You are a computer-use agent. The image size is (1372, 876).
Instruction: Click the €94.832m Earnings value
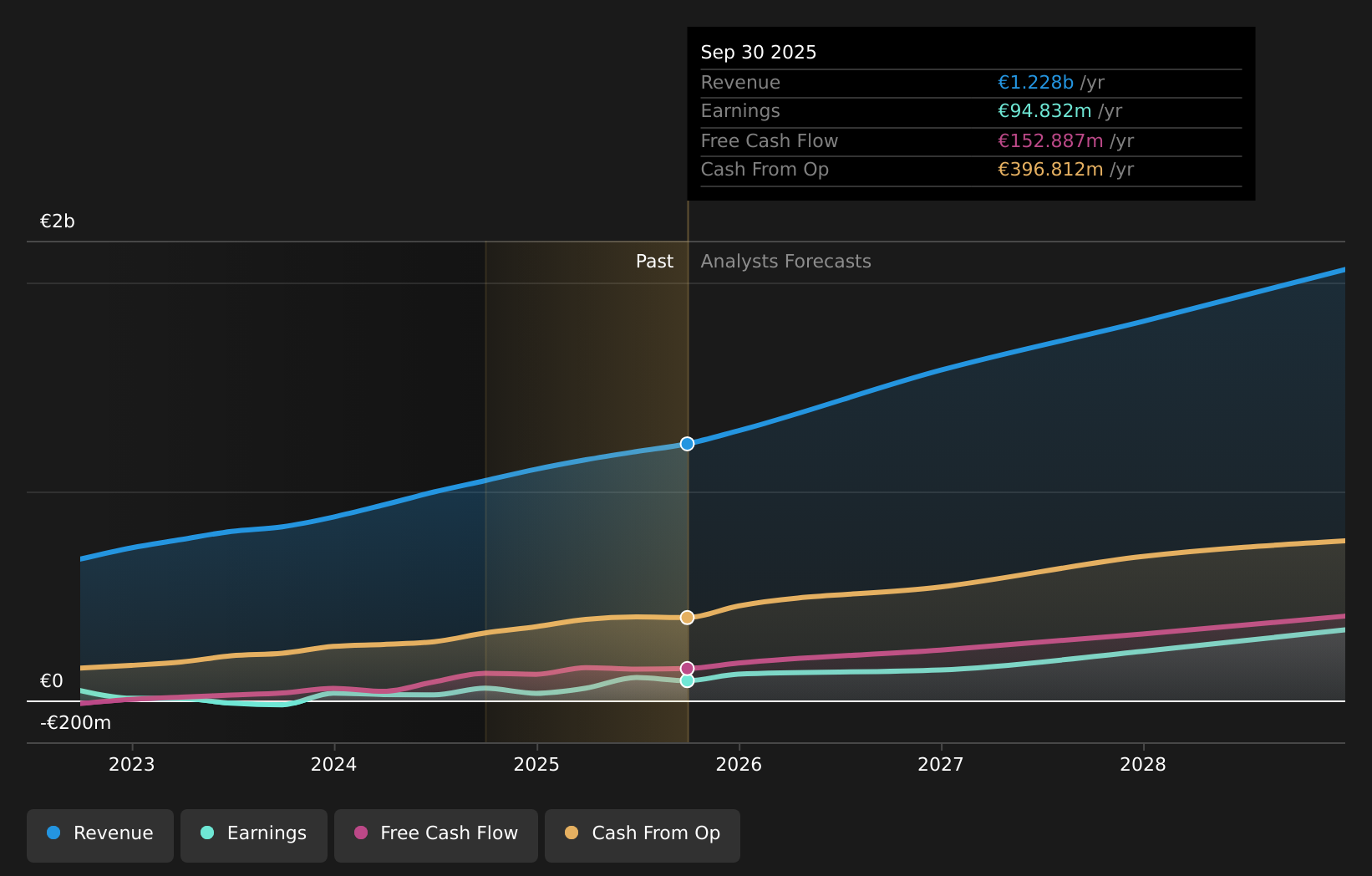click(1045, 110)
